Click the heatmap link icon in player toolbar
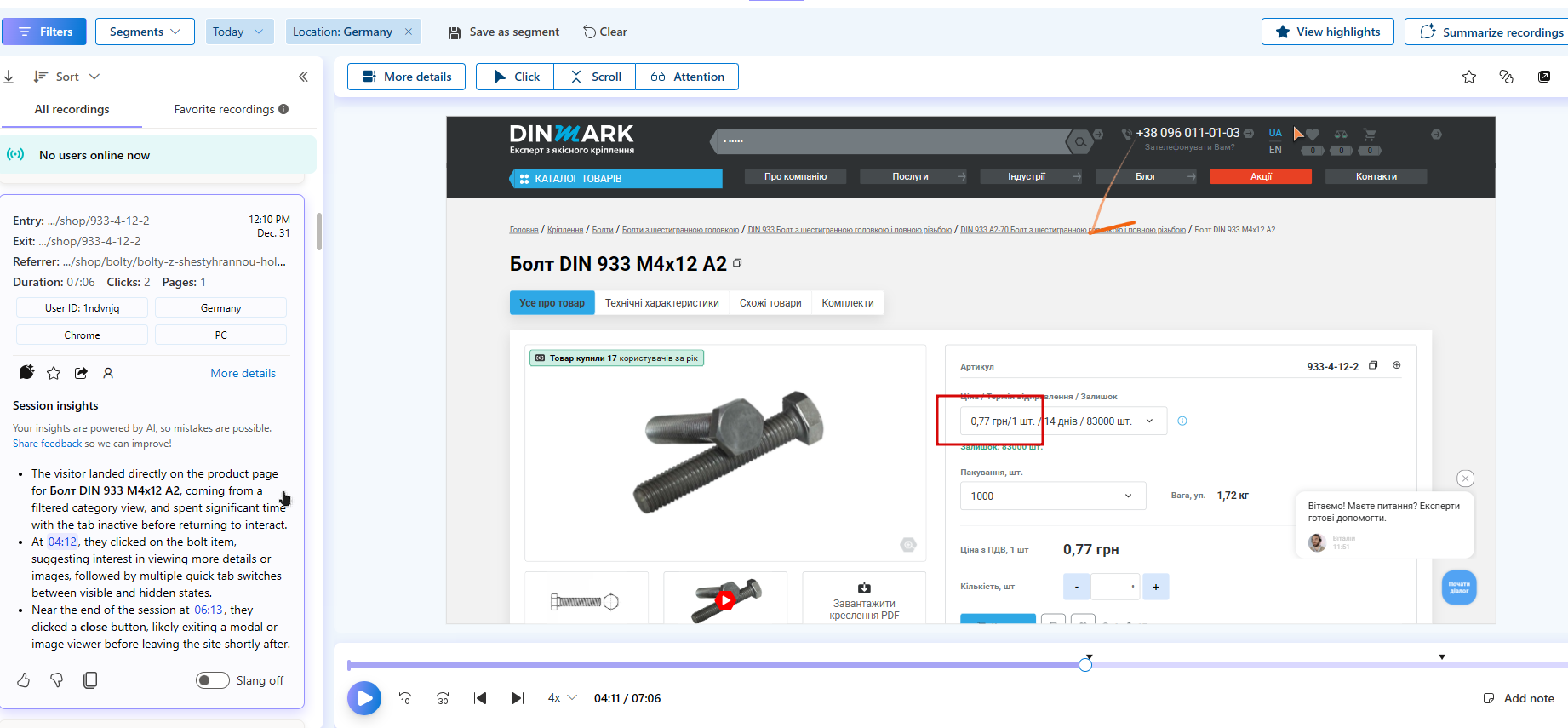 [x=1507, y=77]
